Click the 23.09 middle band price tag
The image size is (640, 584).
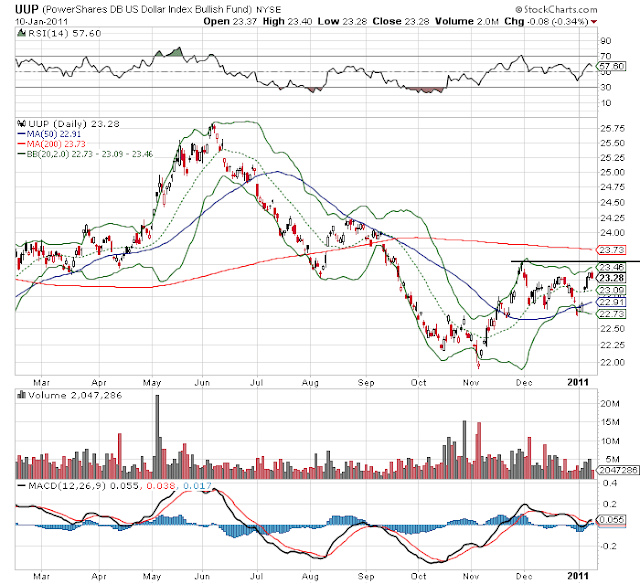(612, 290)
